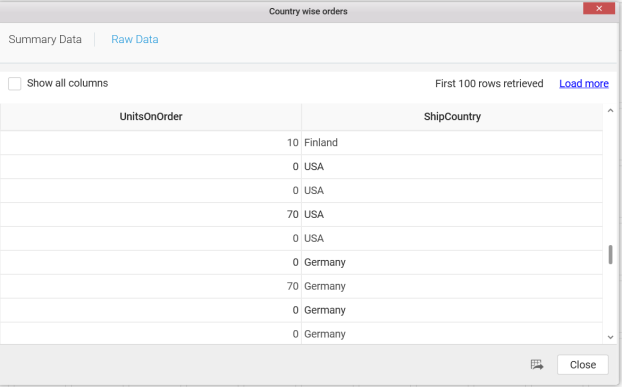Sort by the UnitsOnOrder column header

pyautogui.click(x=151, y=117)
